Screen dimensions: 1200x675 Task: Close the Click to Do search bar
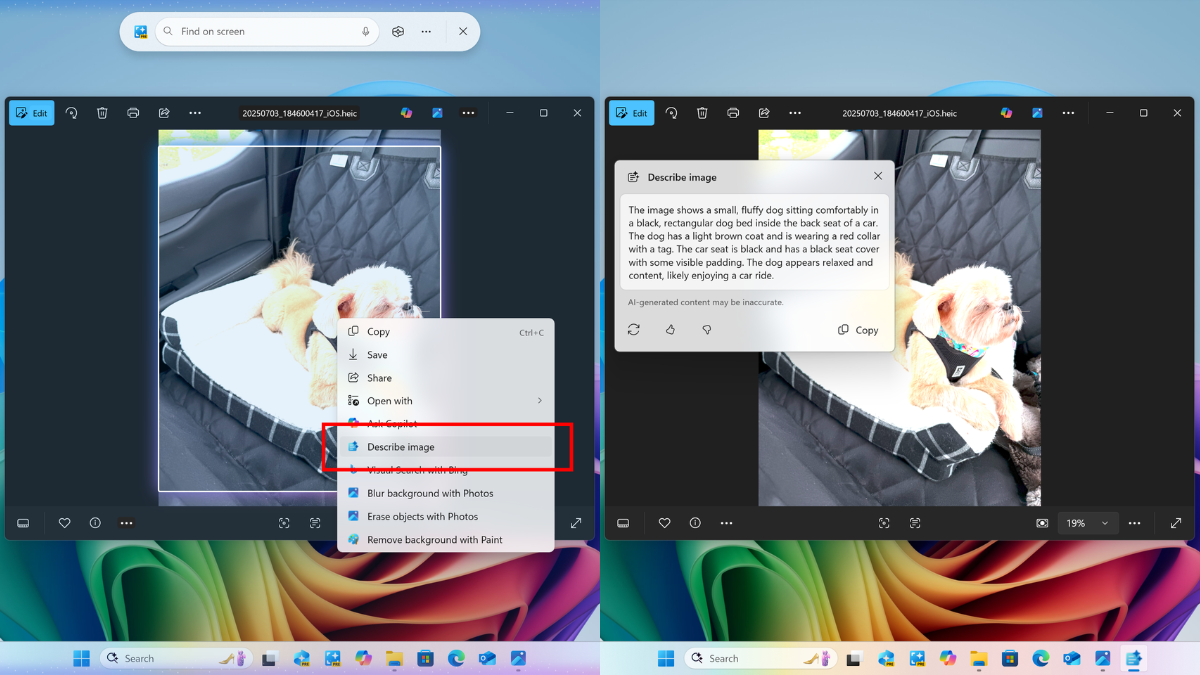pyautogui.click(x=463, y=32)
